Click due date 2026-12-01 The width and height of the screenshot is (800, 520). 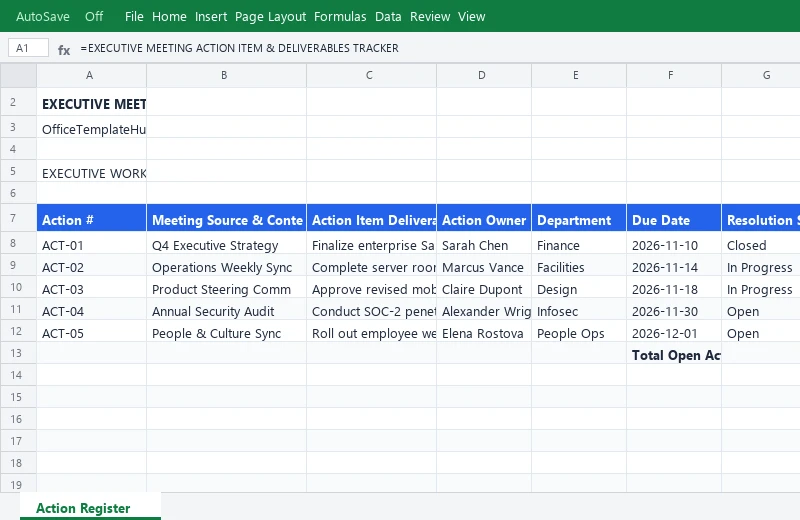point(674,333)
